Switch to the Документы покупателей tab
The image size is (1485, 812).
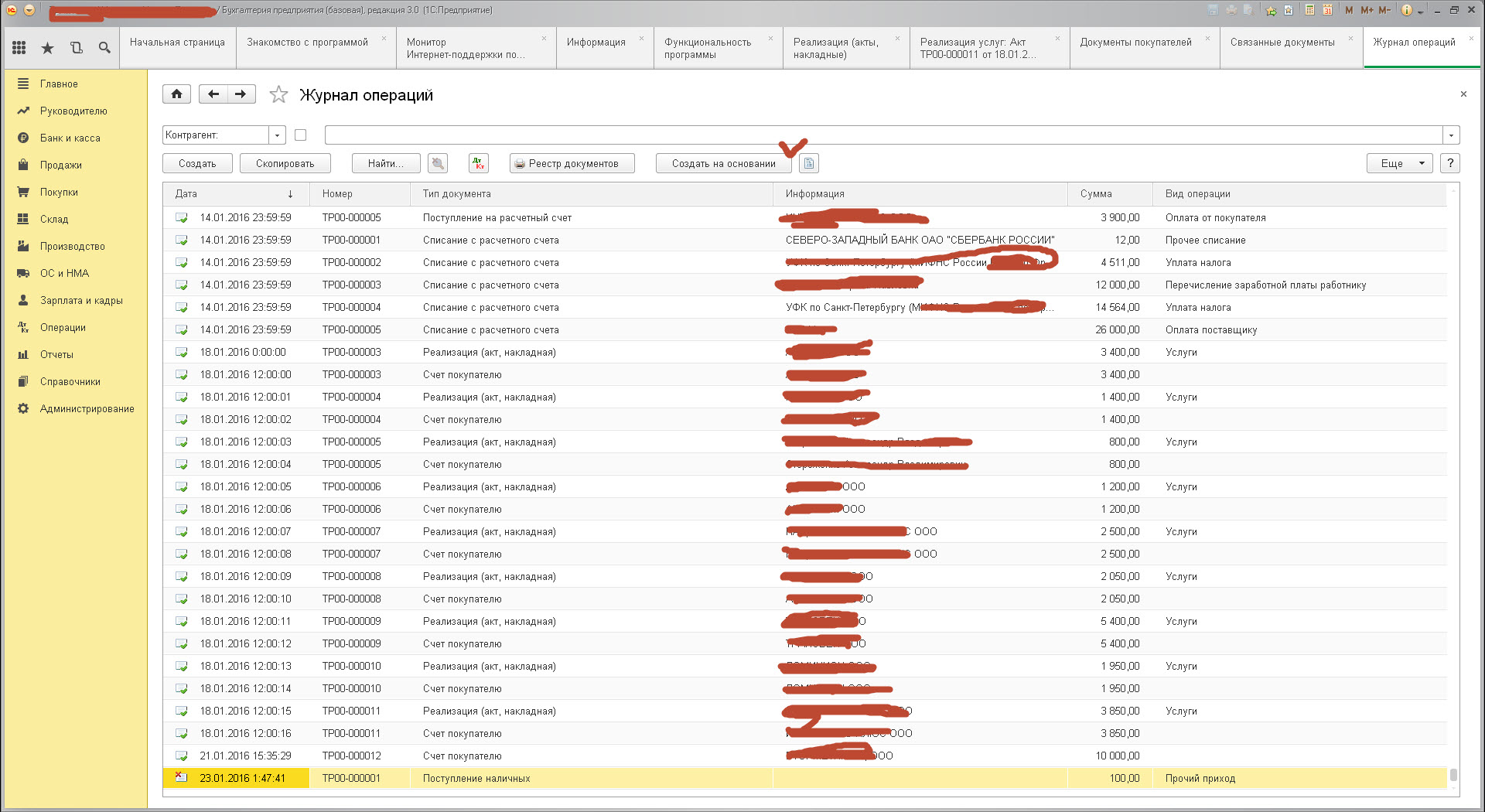coord(1135,43)
